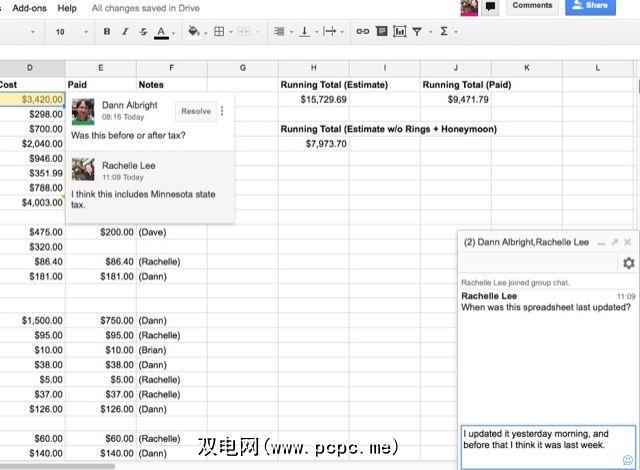Viewport: 640px width, 470px height.
Task: Open the functions sigma menu
Action: pos(444,31)
